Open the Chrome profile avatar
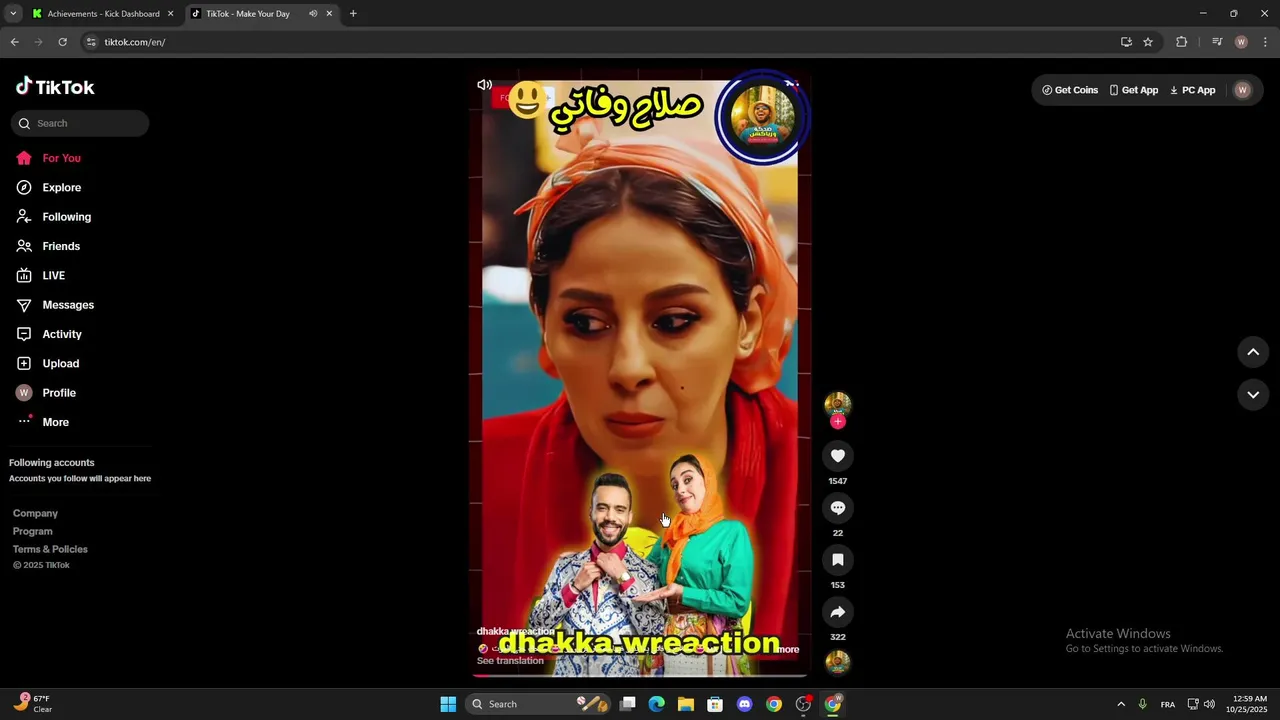The height and width of the screenshot is (720, 1280). [x=1241, y=42]
